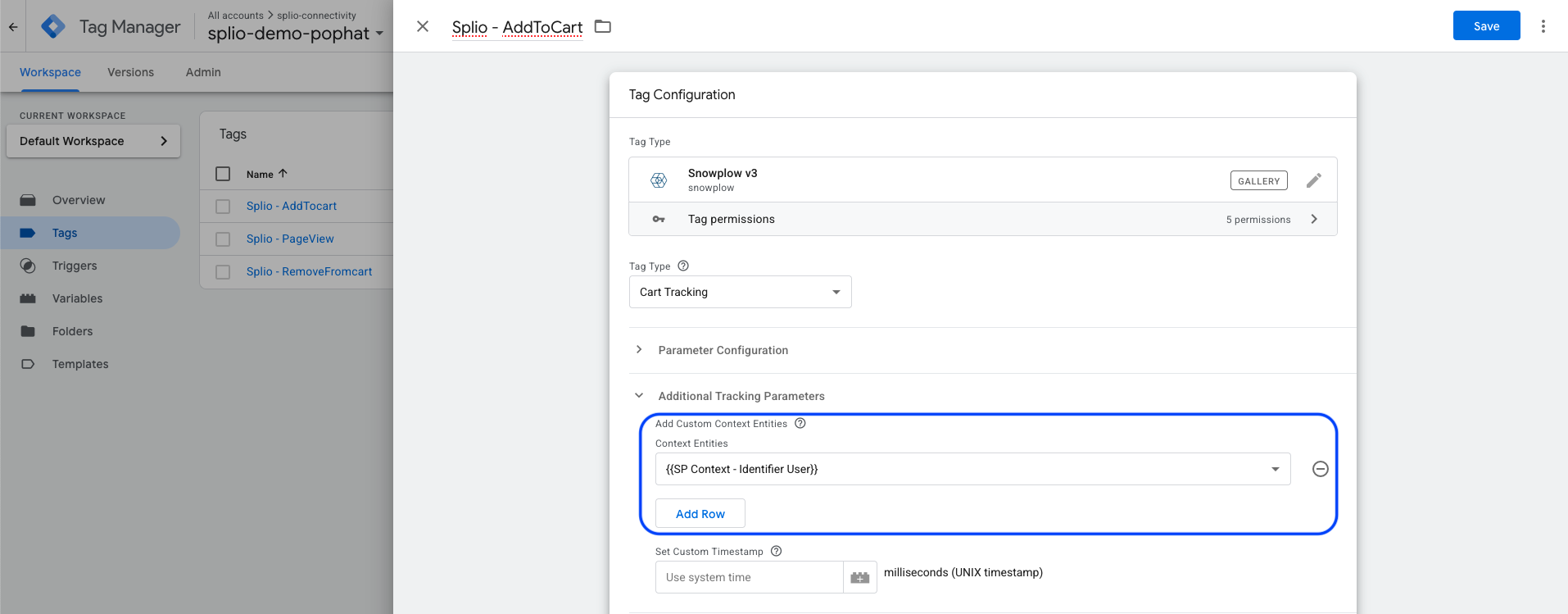The image size is (1568, 614).
Task: Click the Tags sidebar icon
Action: (28, 233)
